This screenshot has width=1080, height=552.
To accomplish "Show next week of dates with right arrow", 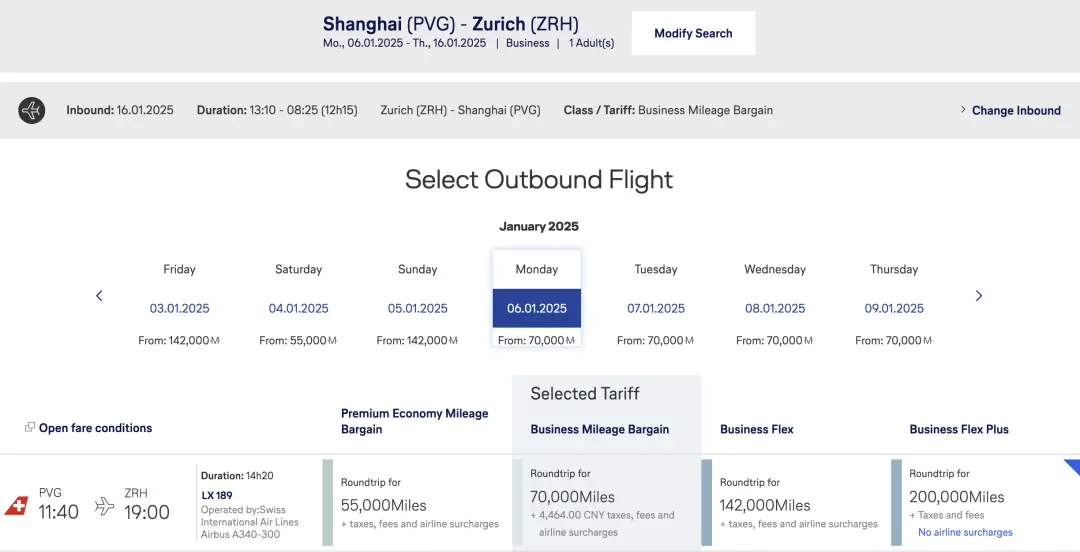I will click(979, 296).
